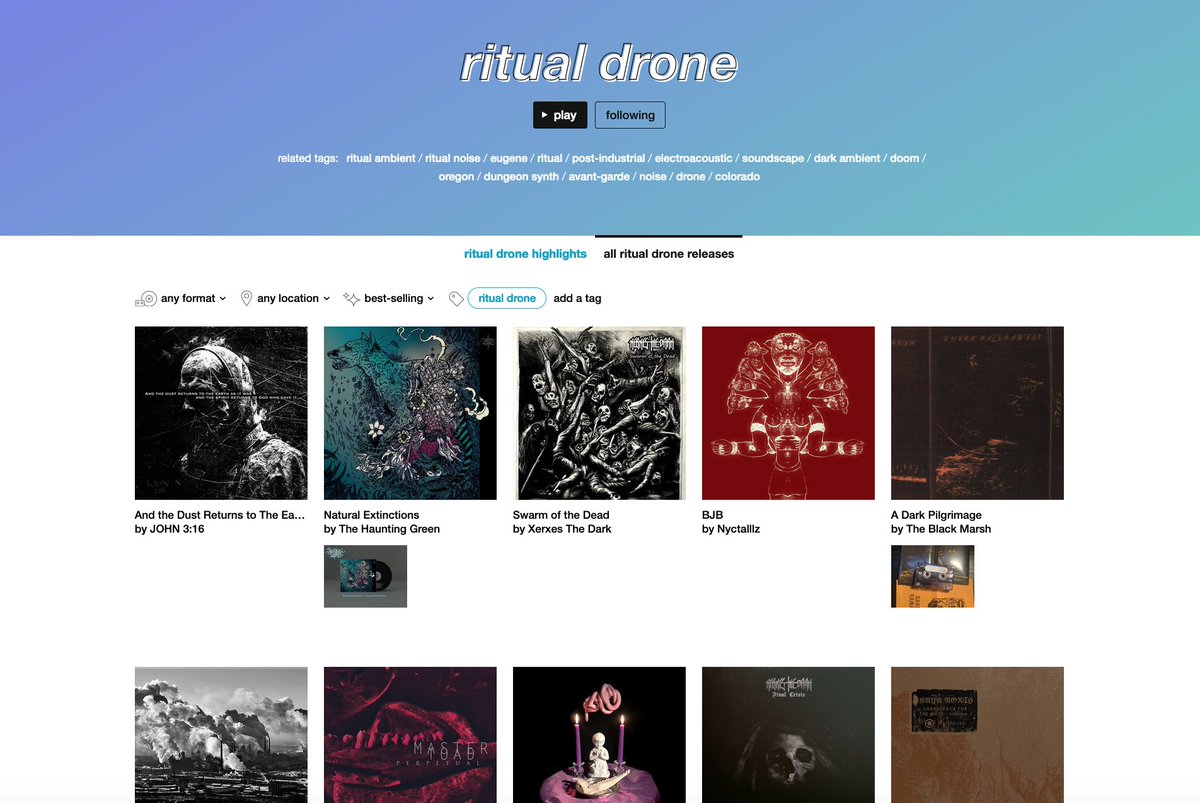Click the 'by JOHN 3:16' artist text

point(169,529)
